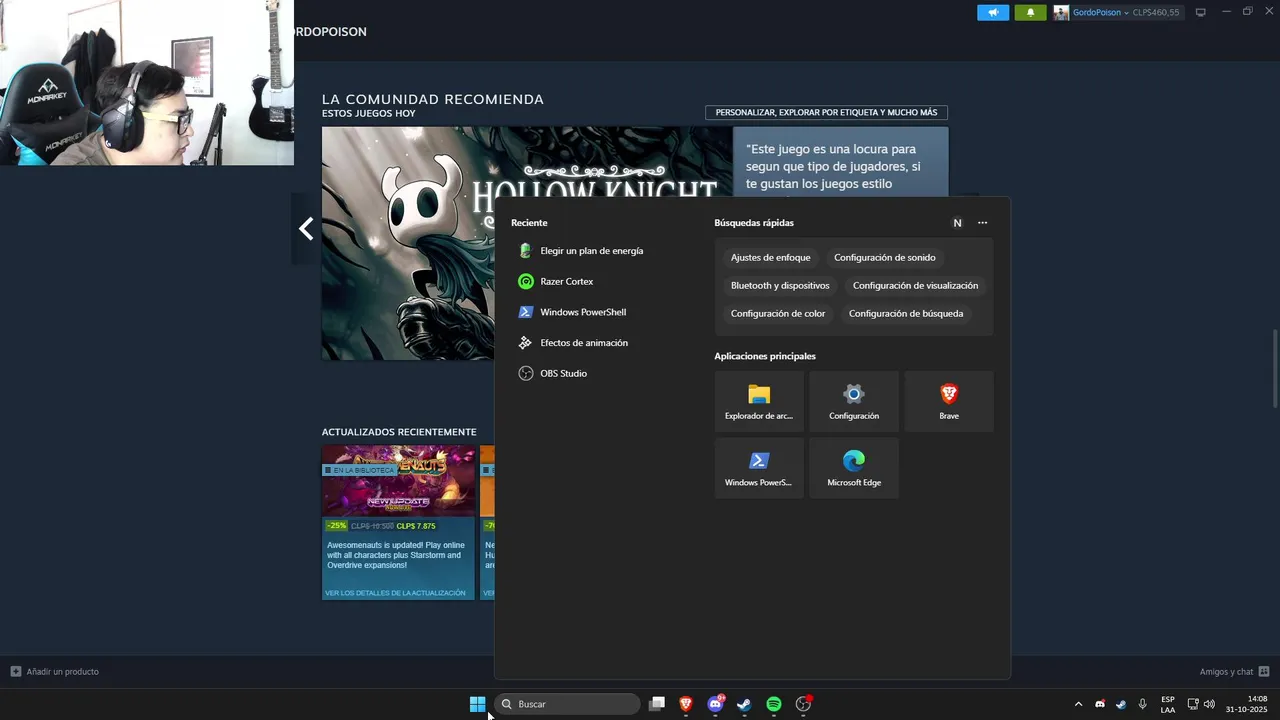Click Personalizar, explorar por etiqueta button

click(x=826, y=113)
